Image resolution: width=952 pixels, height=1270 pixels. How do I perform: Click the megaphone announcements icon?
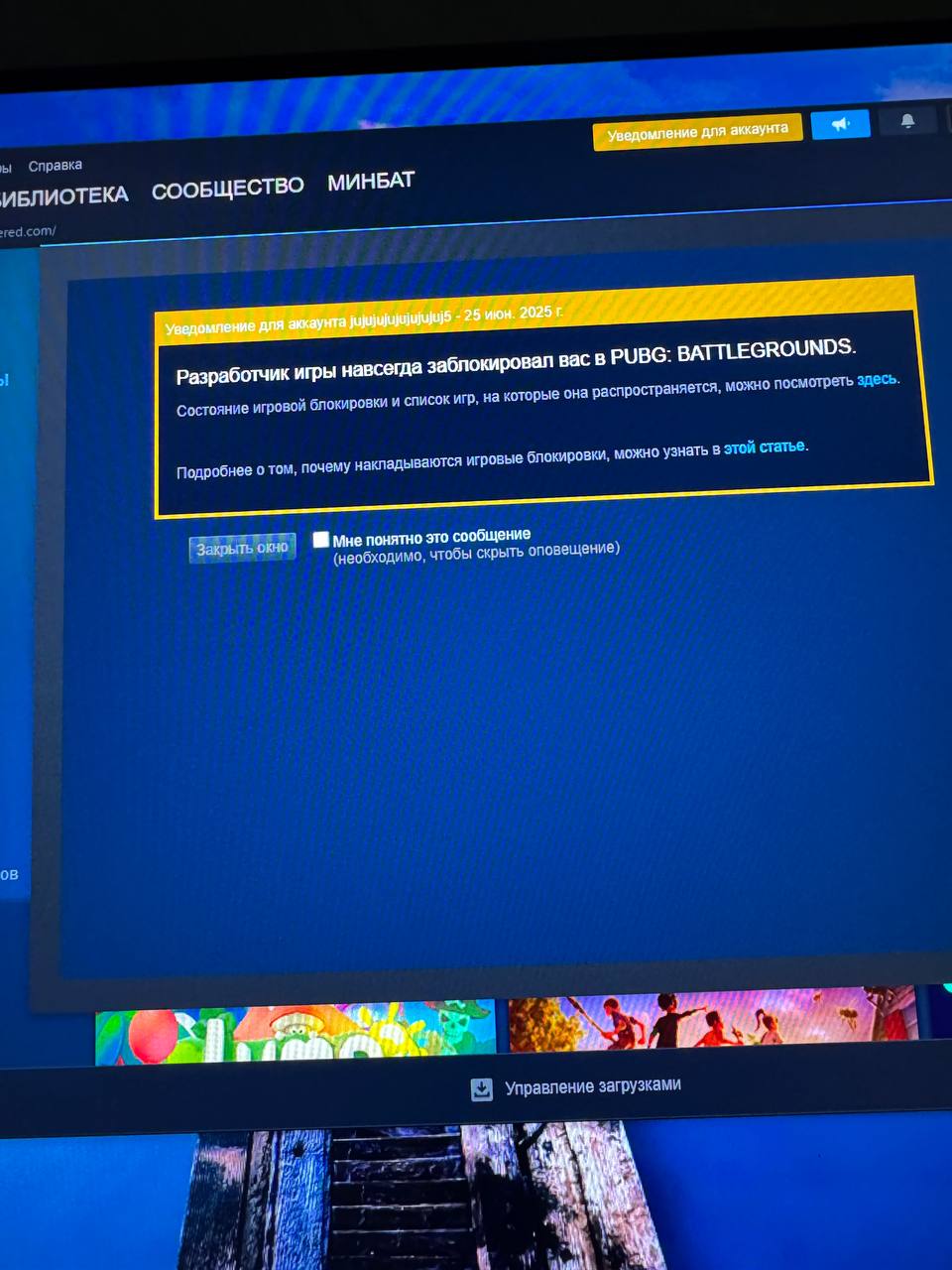(840, 124)
